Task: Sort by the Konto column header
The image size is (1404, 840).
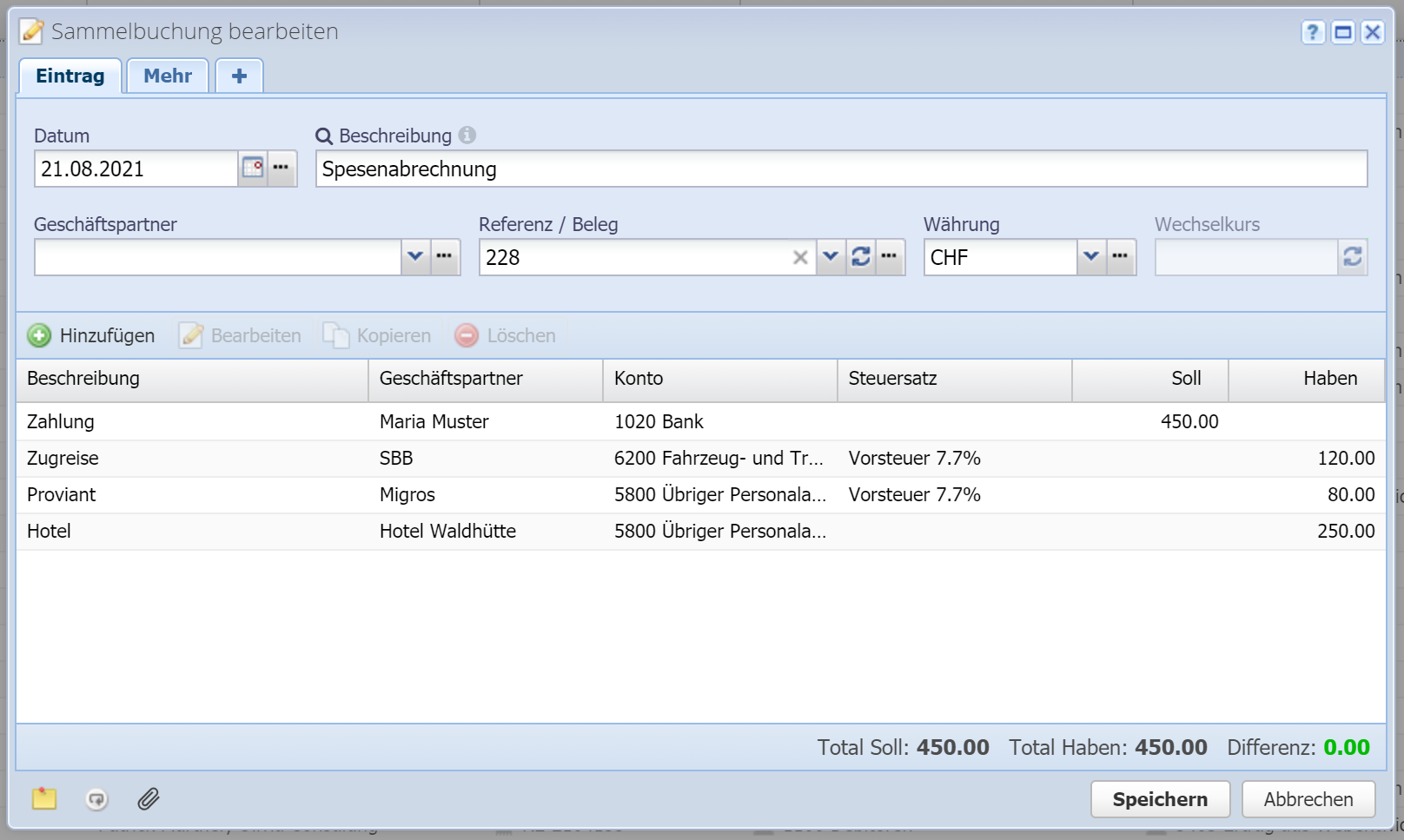Action: point(719,379)
